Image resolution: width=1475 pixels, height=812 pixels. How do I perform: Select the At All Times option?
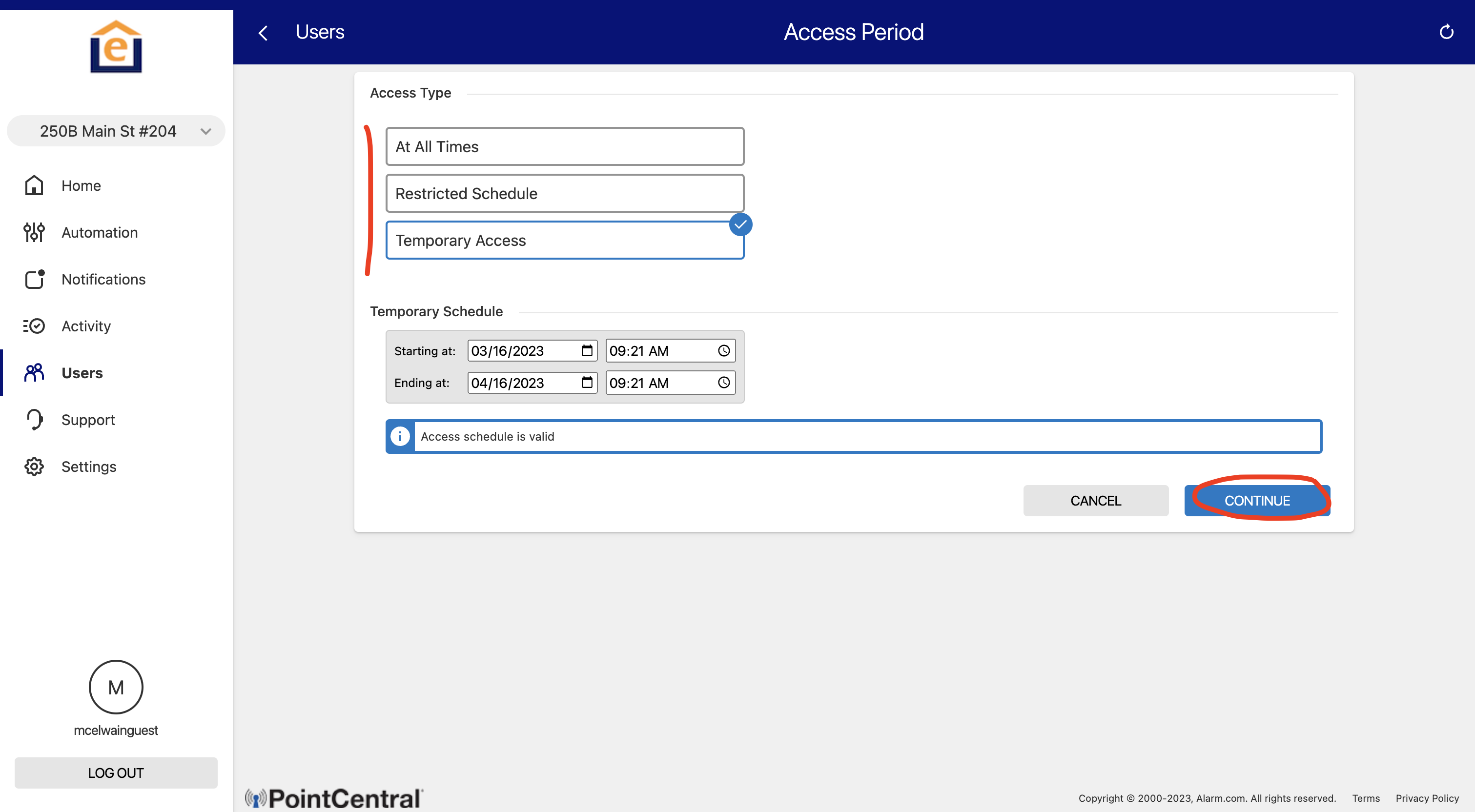pos(565,146)
